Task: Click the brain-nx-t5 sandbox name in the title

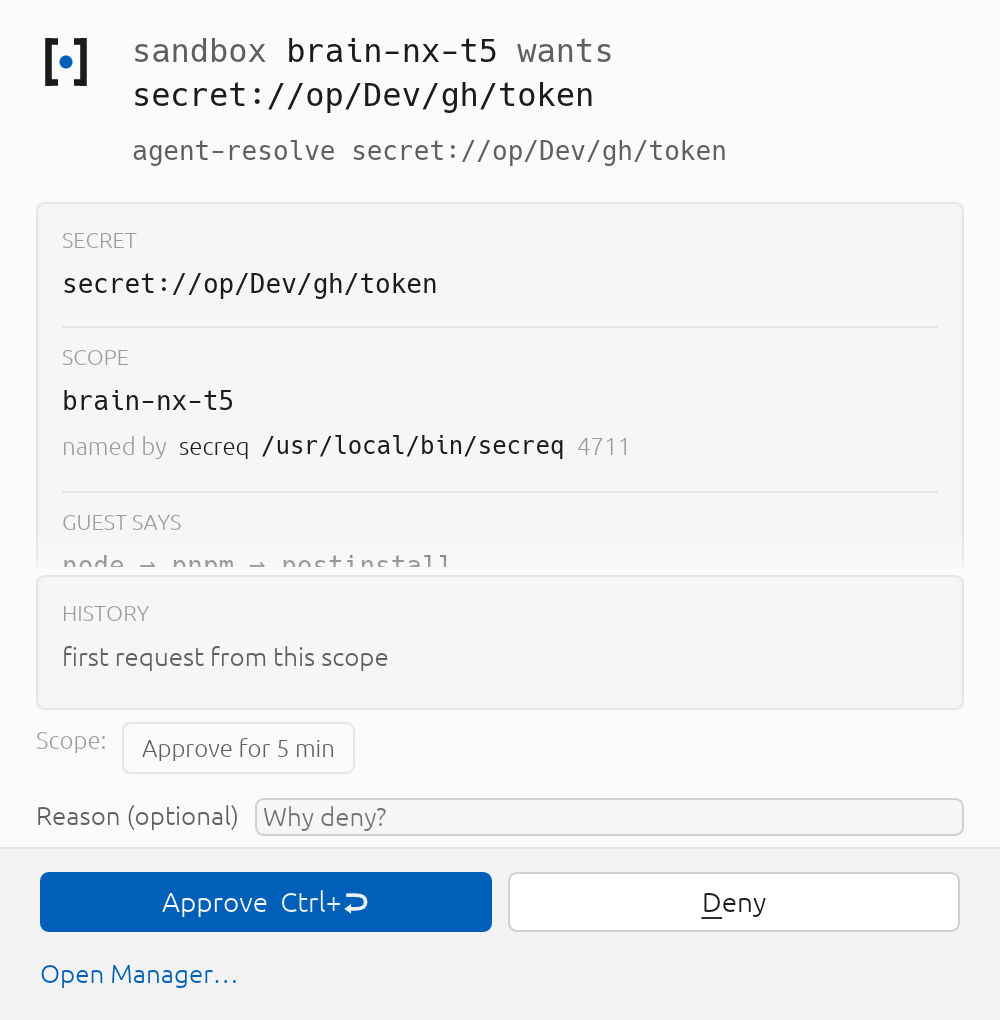Action: [392, 51]
